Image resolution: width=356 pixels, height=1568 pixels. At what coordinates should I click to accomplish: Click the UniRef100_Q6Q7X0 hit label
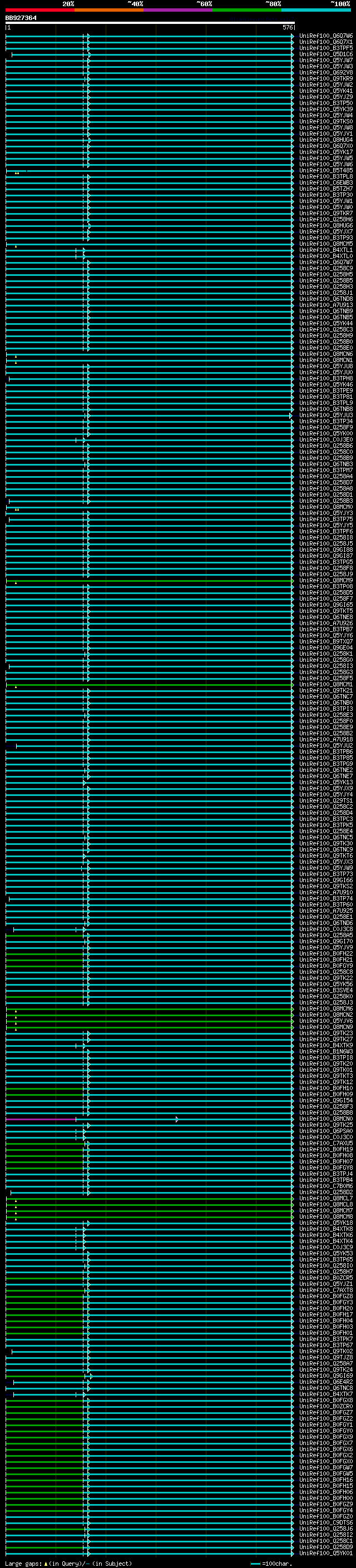[x=326, y=146]
